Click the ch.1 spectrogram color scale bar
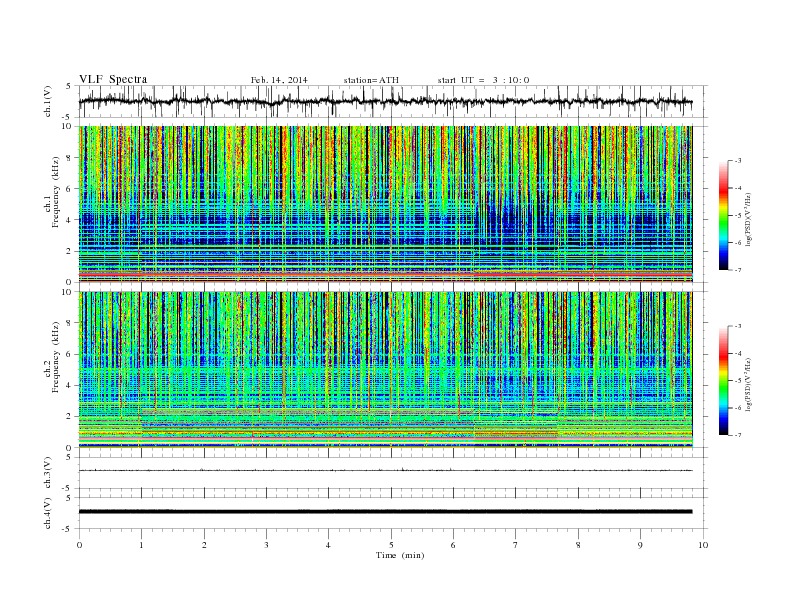The width and height of the screenshot is (792, 612). (723, 216)
